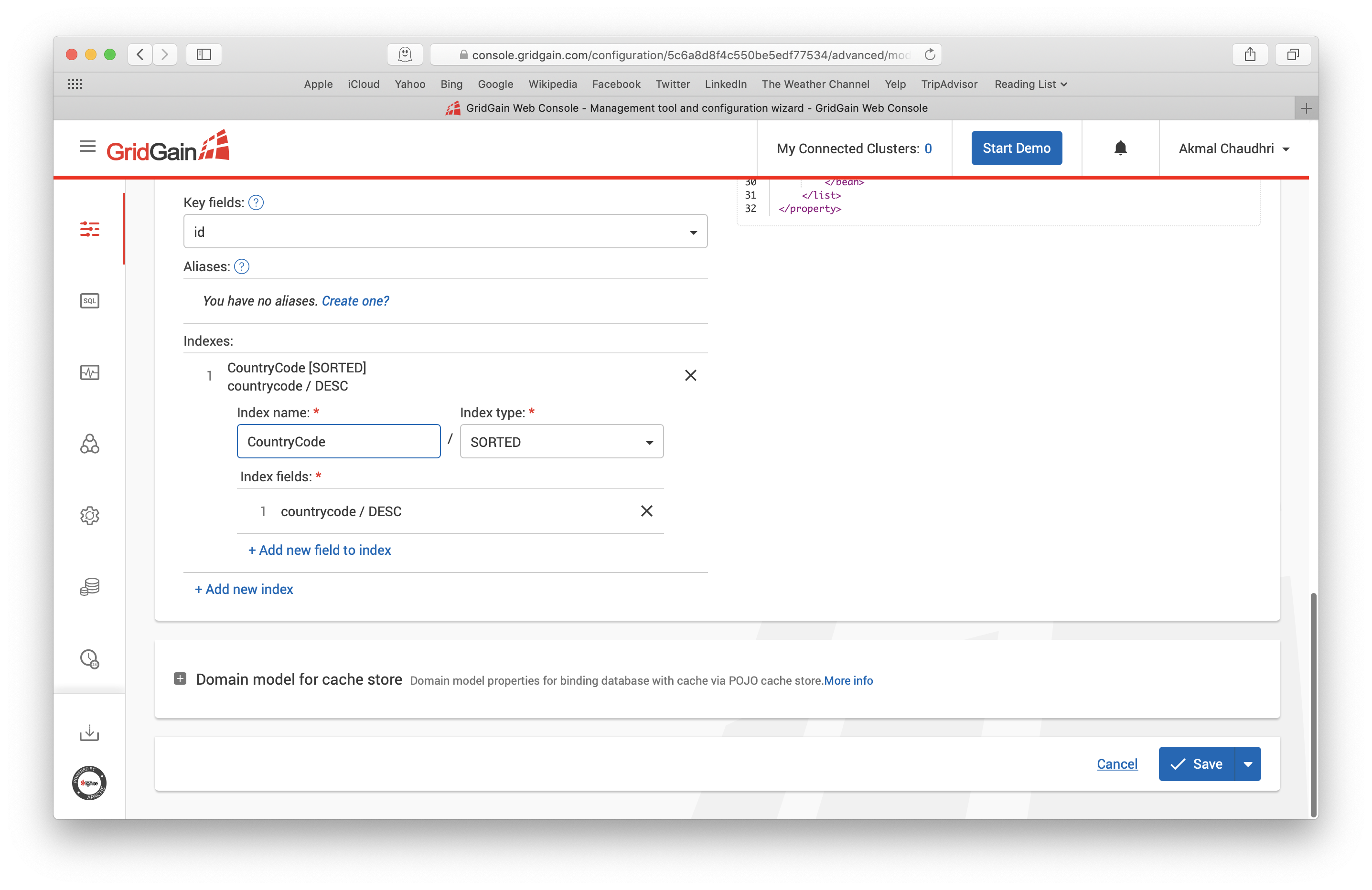Remove the CountryCode index
Viewport: 1372px width, 890px height.
pyautogui.click(x=690, y=376)
